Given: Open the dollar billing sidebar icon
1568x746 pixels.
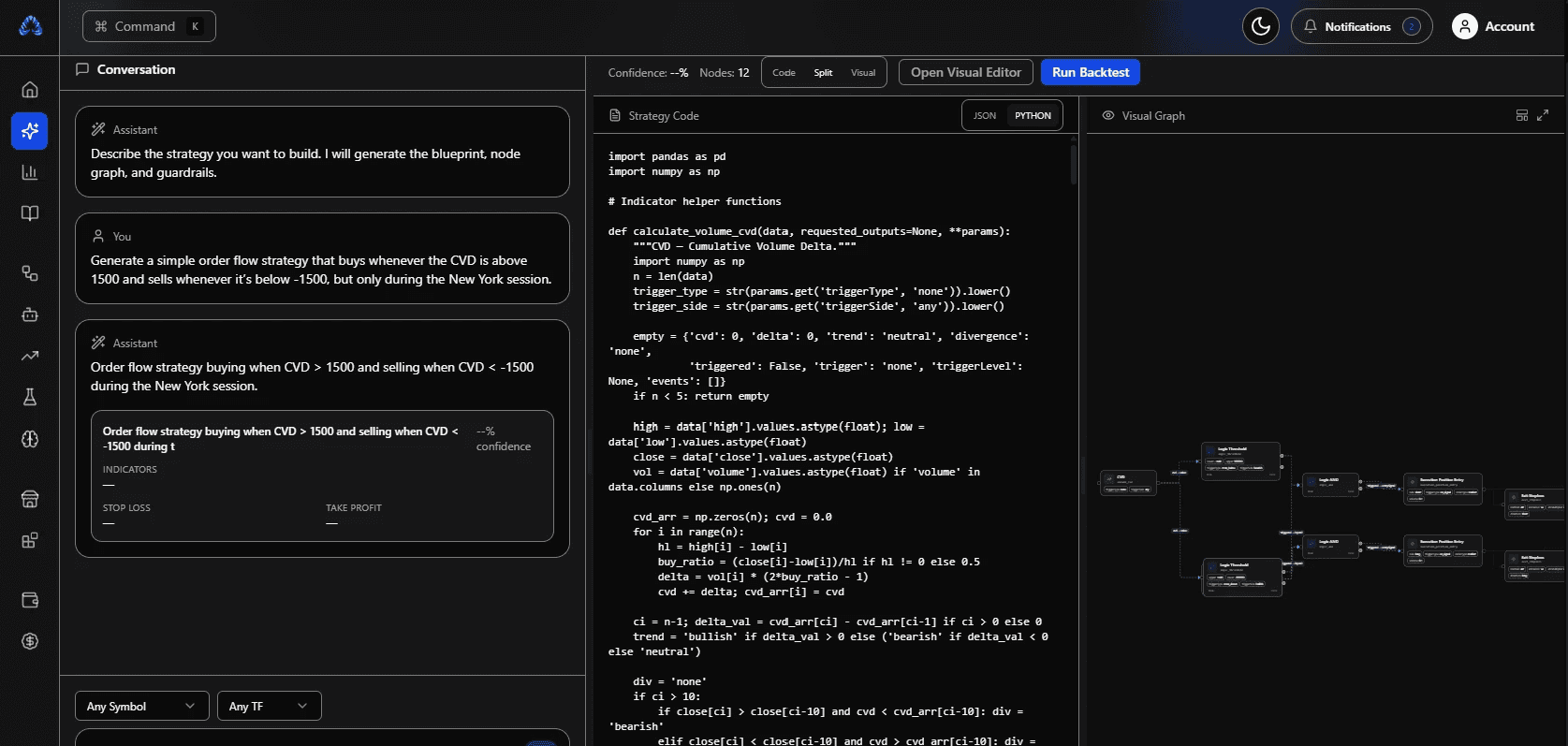Looking at the screenshot, I should coord(30,641).
